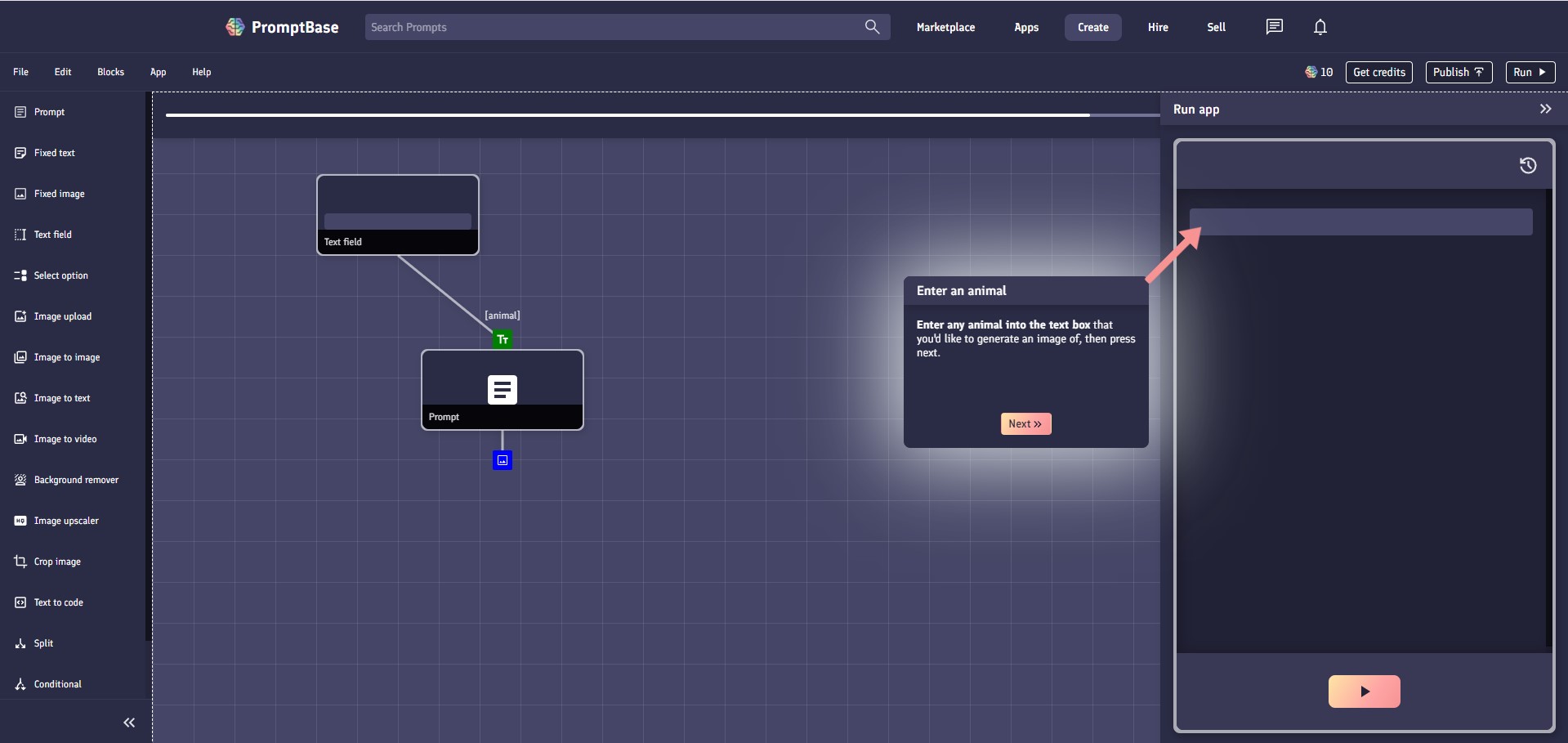Click the Run button in toolbar
1568x743 pixels.
coord(1530,72)
